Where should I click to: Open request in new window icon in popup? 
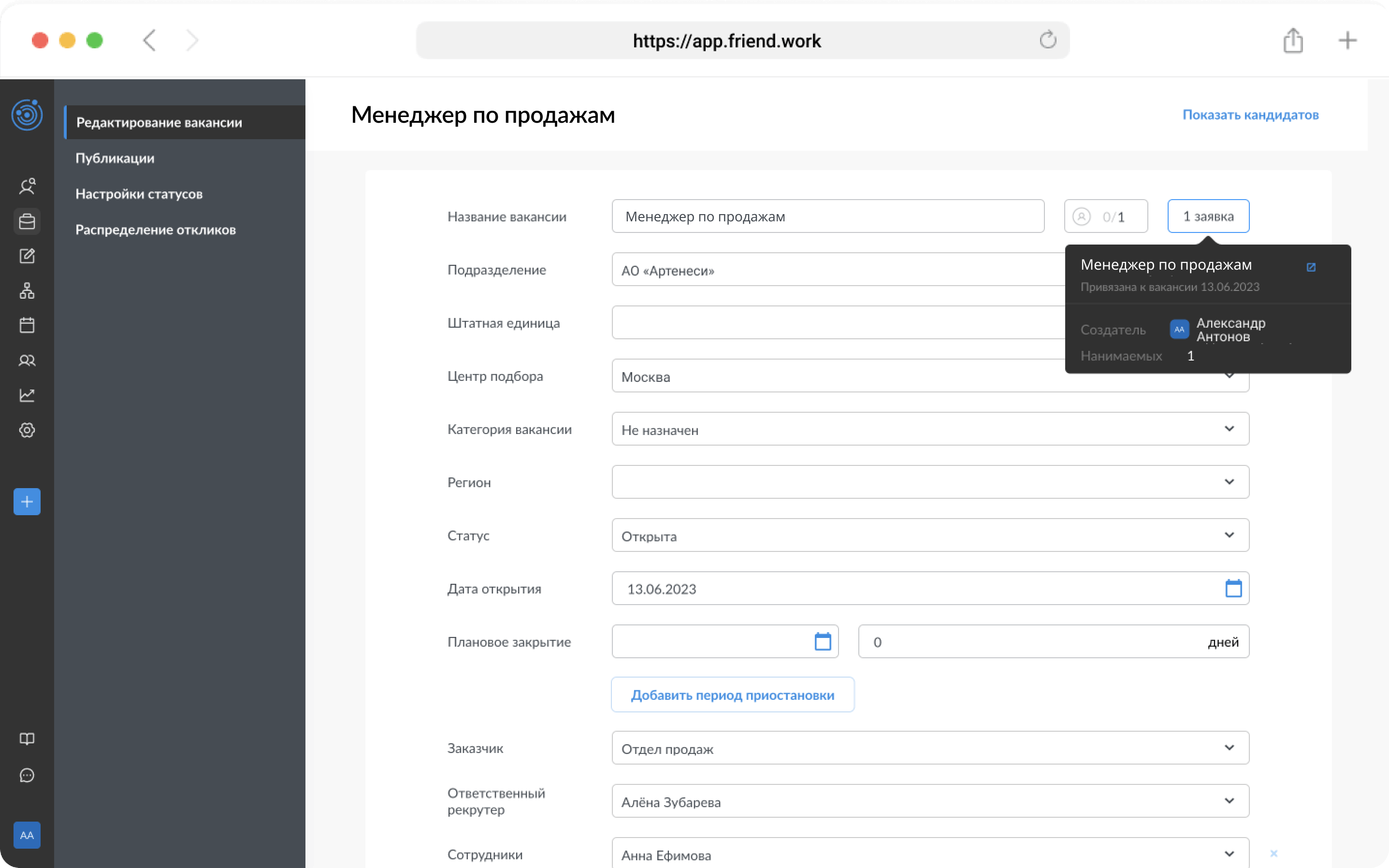1311,267
